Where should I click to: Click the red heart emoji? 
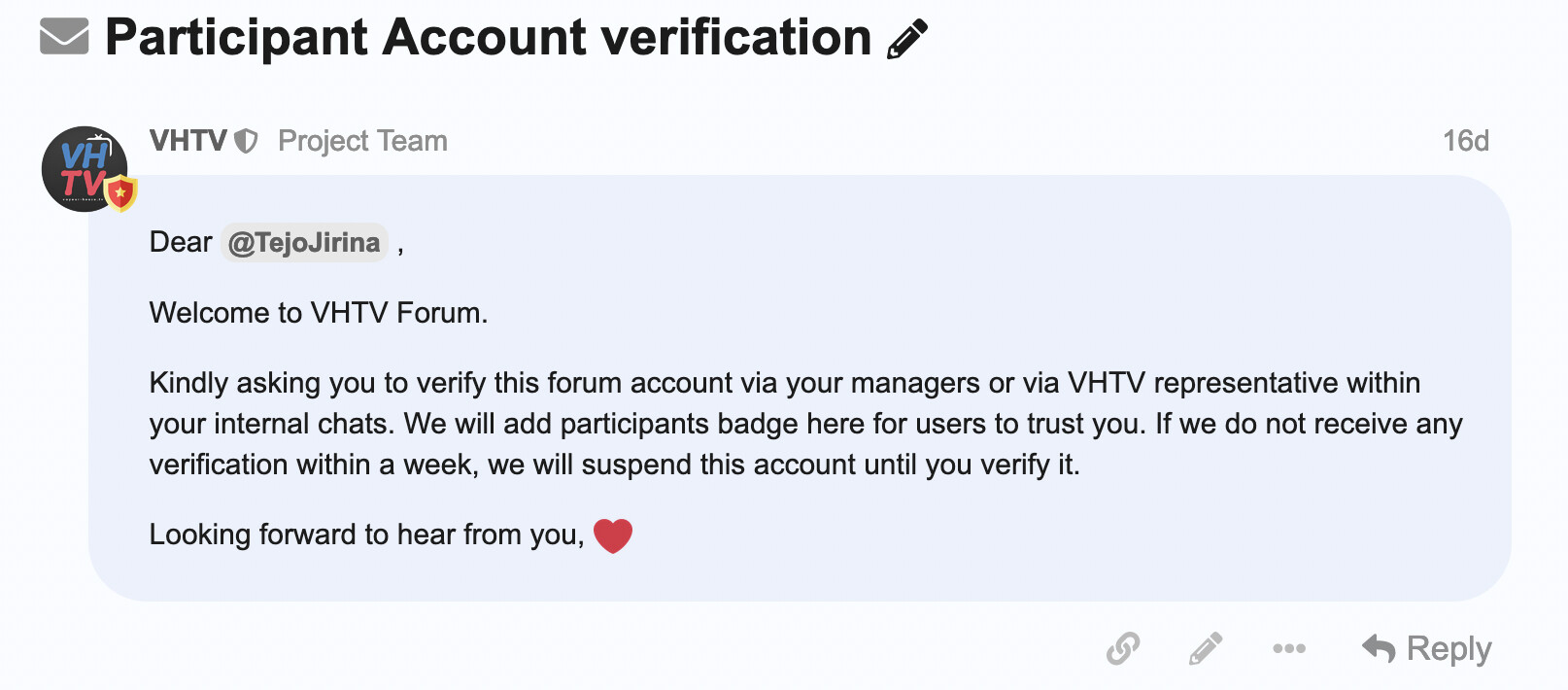613,535
